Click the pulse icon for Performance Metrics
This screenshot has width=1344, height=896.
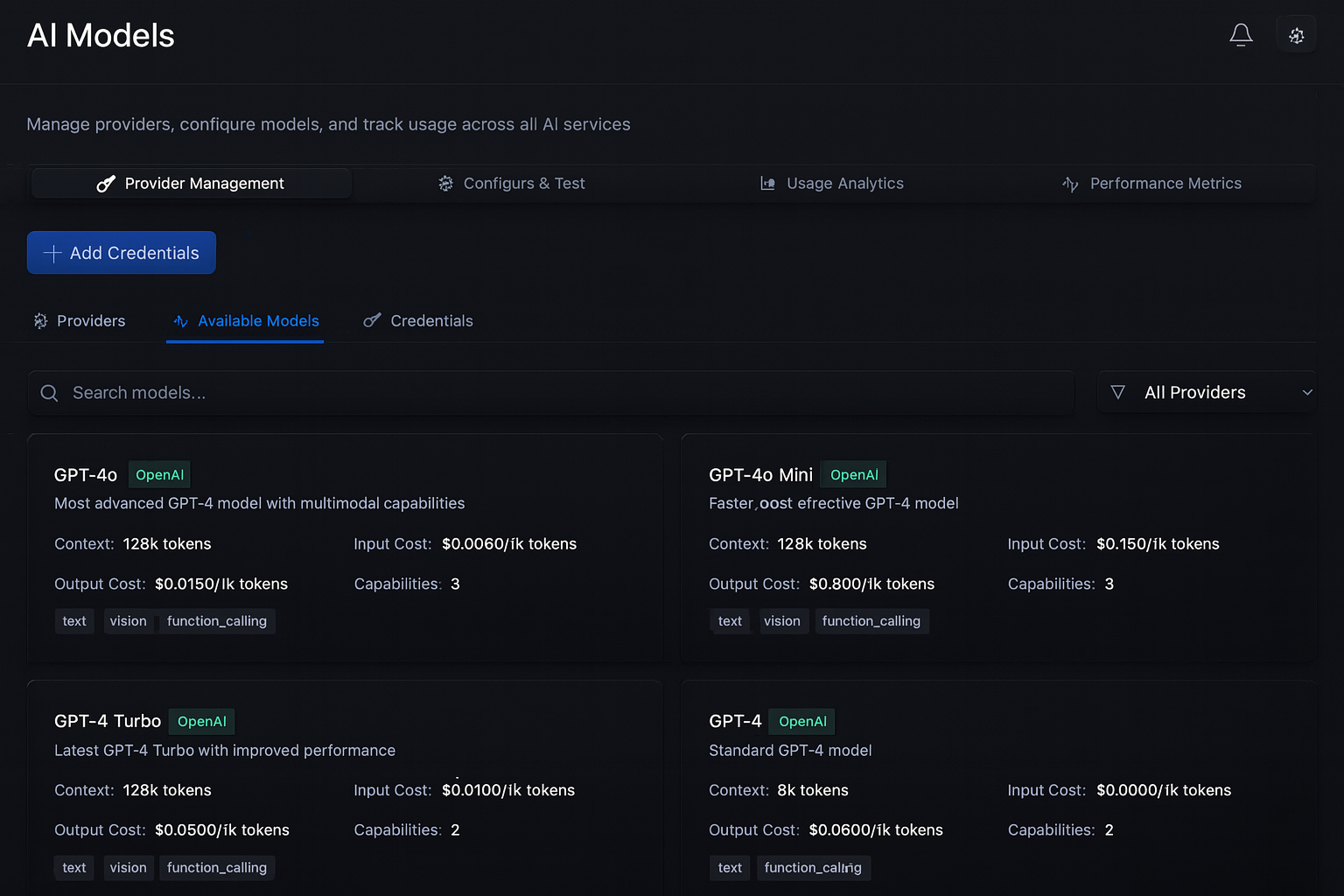[x=1069, y=184]
